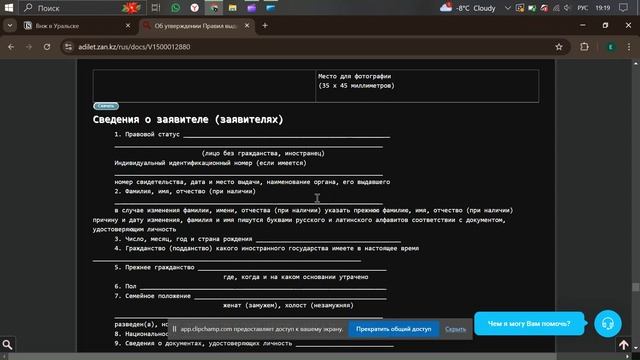Viewport: 640px width, 360px height.
Task: Open File Explorer from the taskbar
Action: tap(233, 8)
